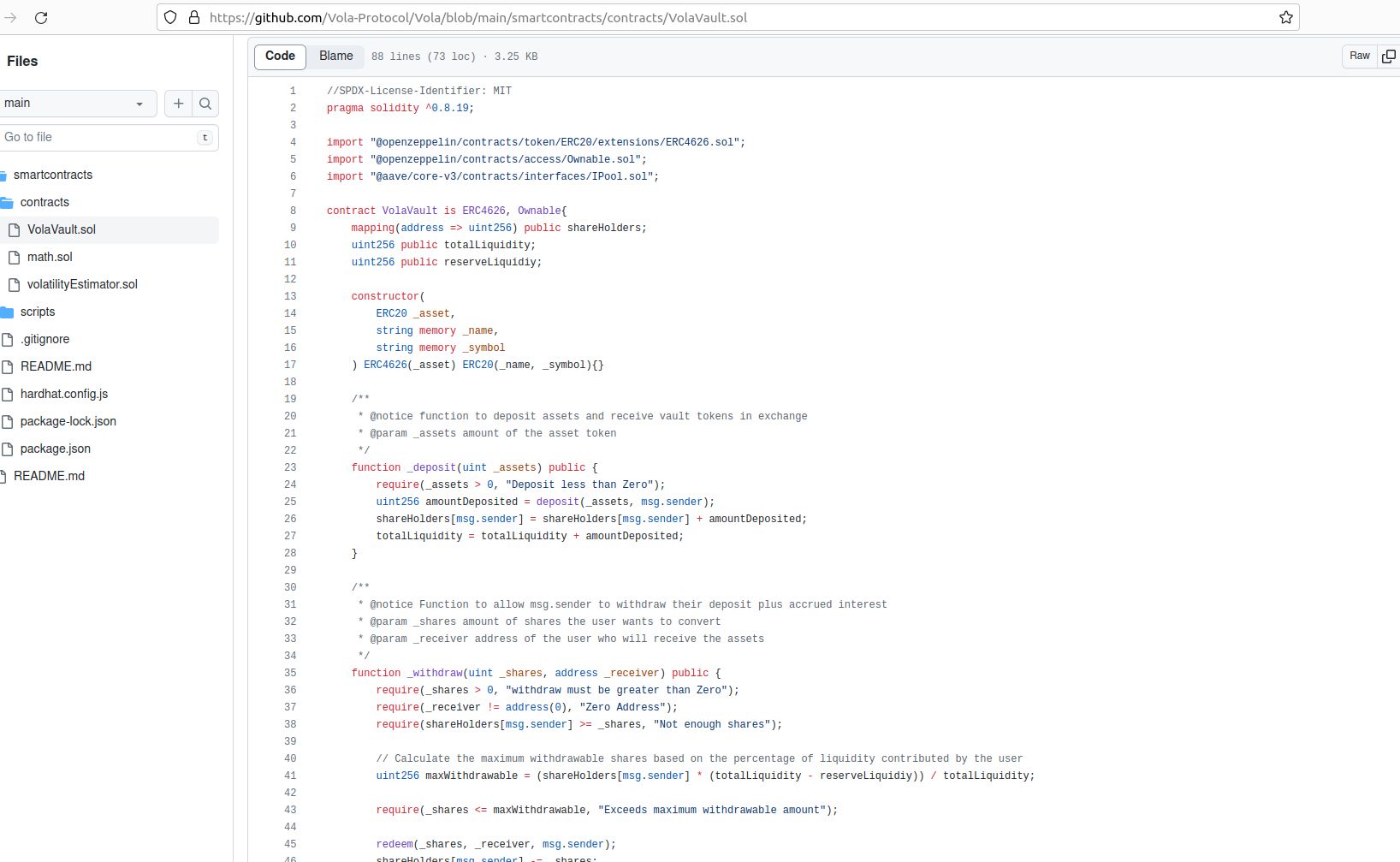
Task: Click the ERC4626.sol import line
Action: 536,142
